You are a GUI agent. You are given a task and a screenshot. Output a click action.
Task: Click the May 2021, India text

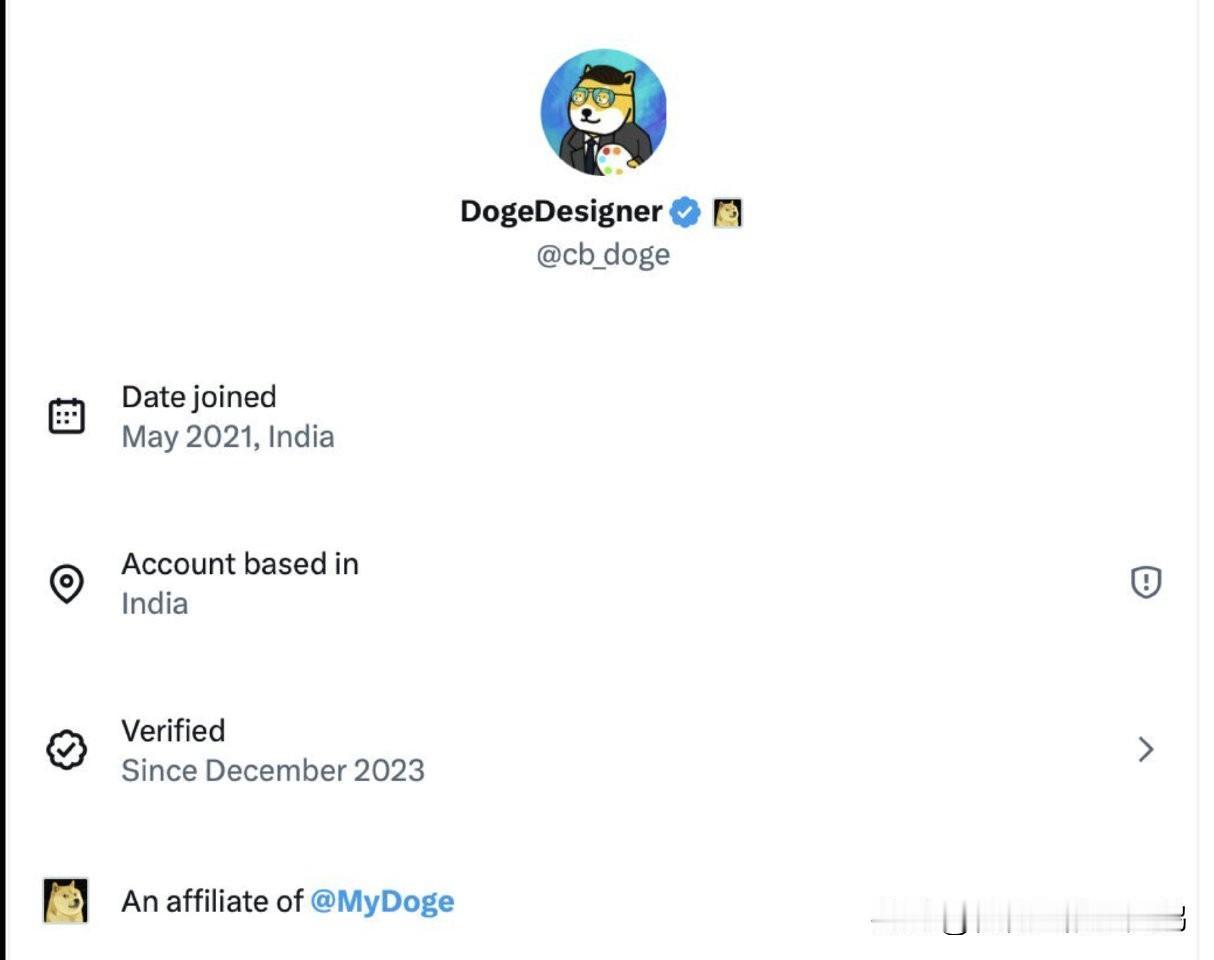click(x=228, y=437)
